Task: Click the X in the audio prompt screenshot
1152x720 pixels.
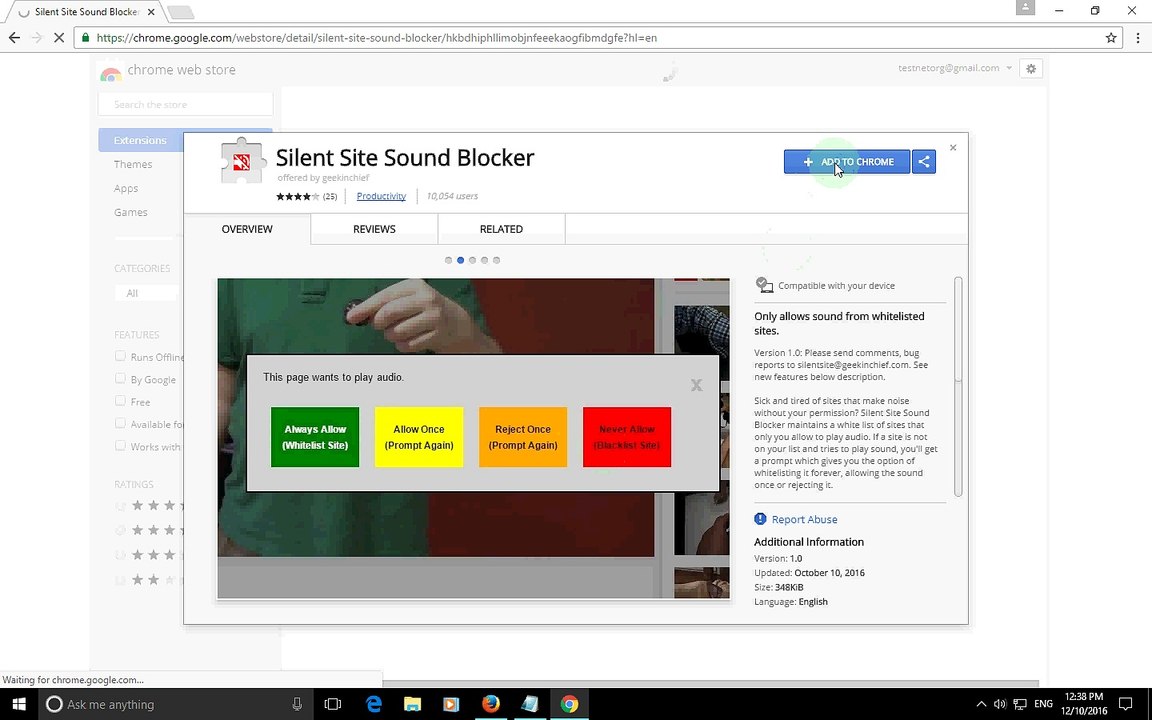Action: 696,385
